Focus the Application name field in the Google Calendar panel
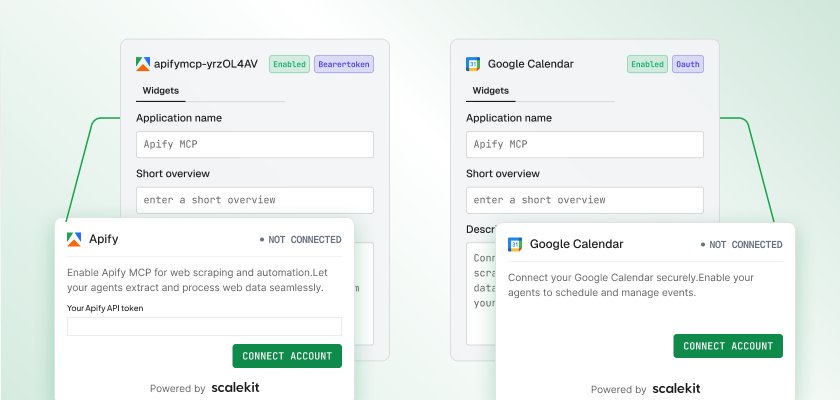The height and width of the screenshot is (400, 840). tap(585, 145)
